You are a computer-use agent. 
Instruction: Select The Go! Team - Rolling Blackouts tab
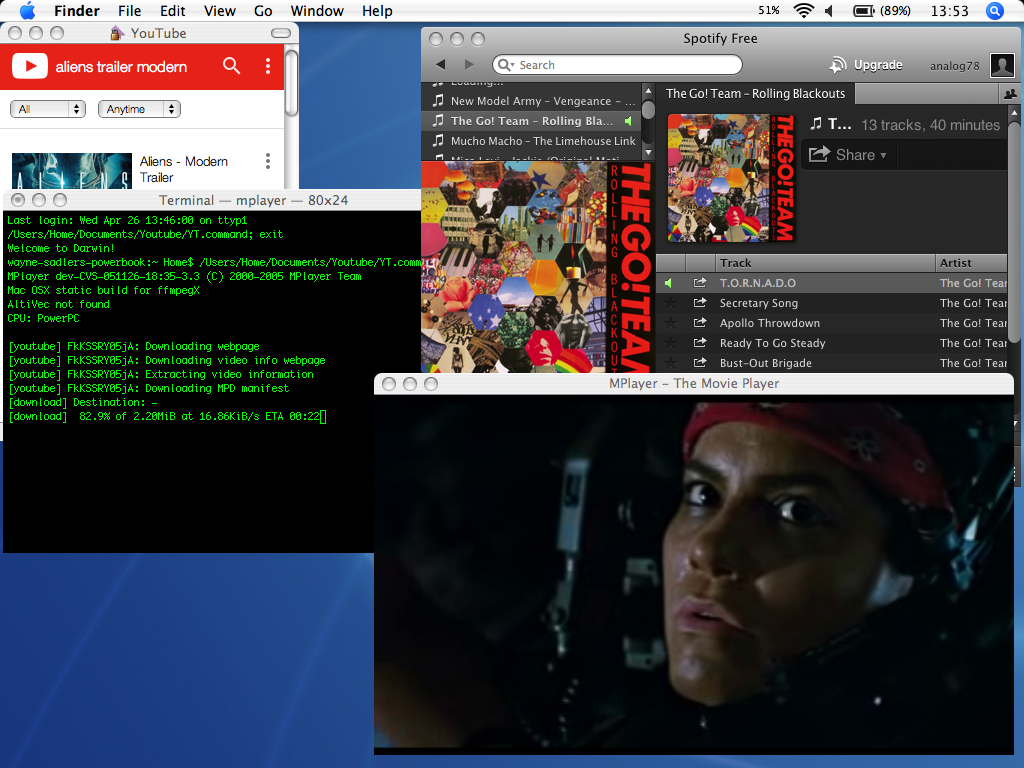[x=756, y=93]
